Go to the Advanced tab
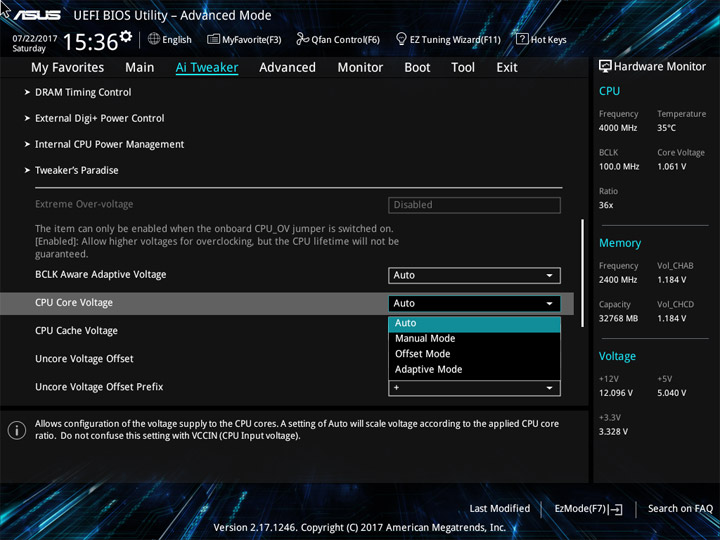This screenshot has height=540, width=720. pos(287,68)
